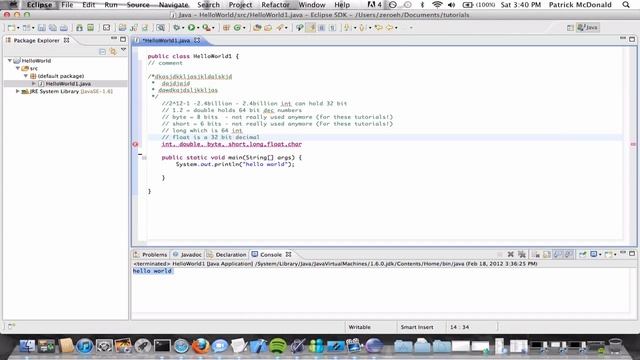Screen dimensions: 640x360
Task: Open the Run button dropdown arrow
Action: 198,28
